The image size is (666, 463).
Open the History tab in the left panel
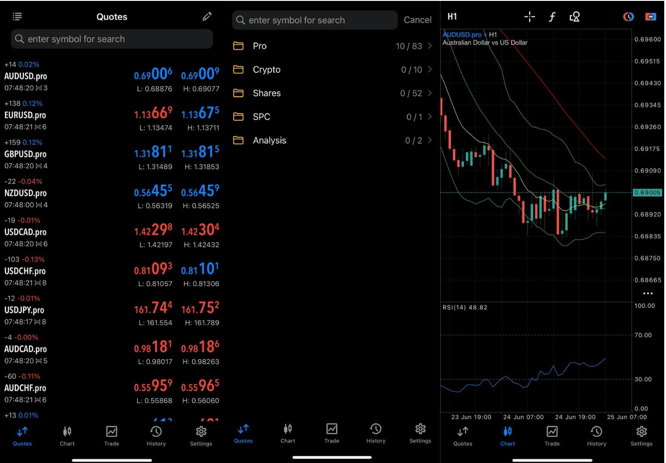156,436
